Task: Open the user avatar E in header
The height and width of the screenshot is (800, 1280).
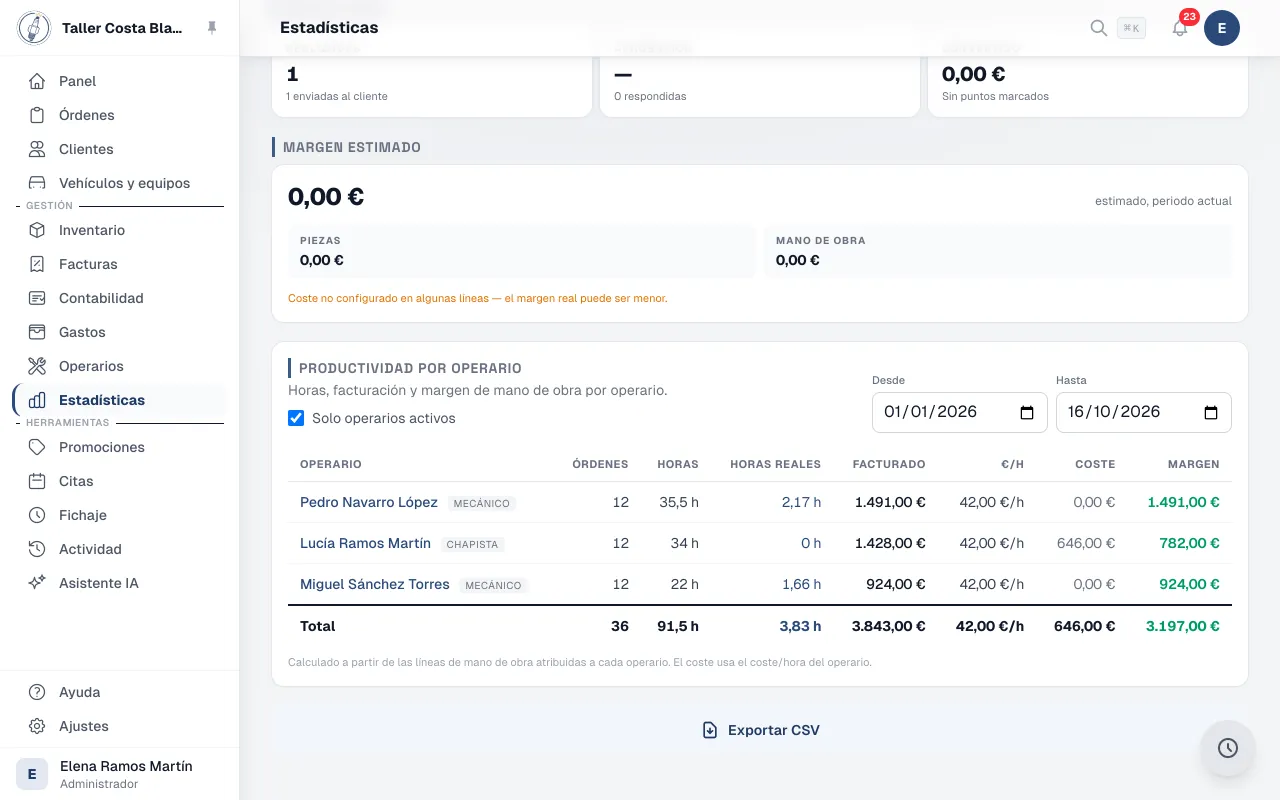Action: (1222, 28)
